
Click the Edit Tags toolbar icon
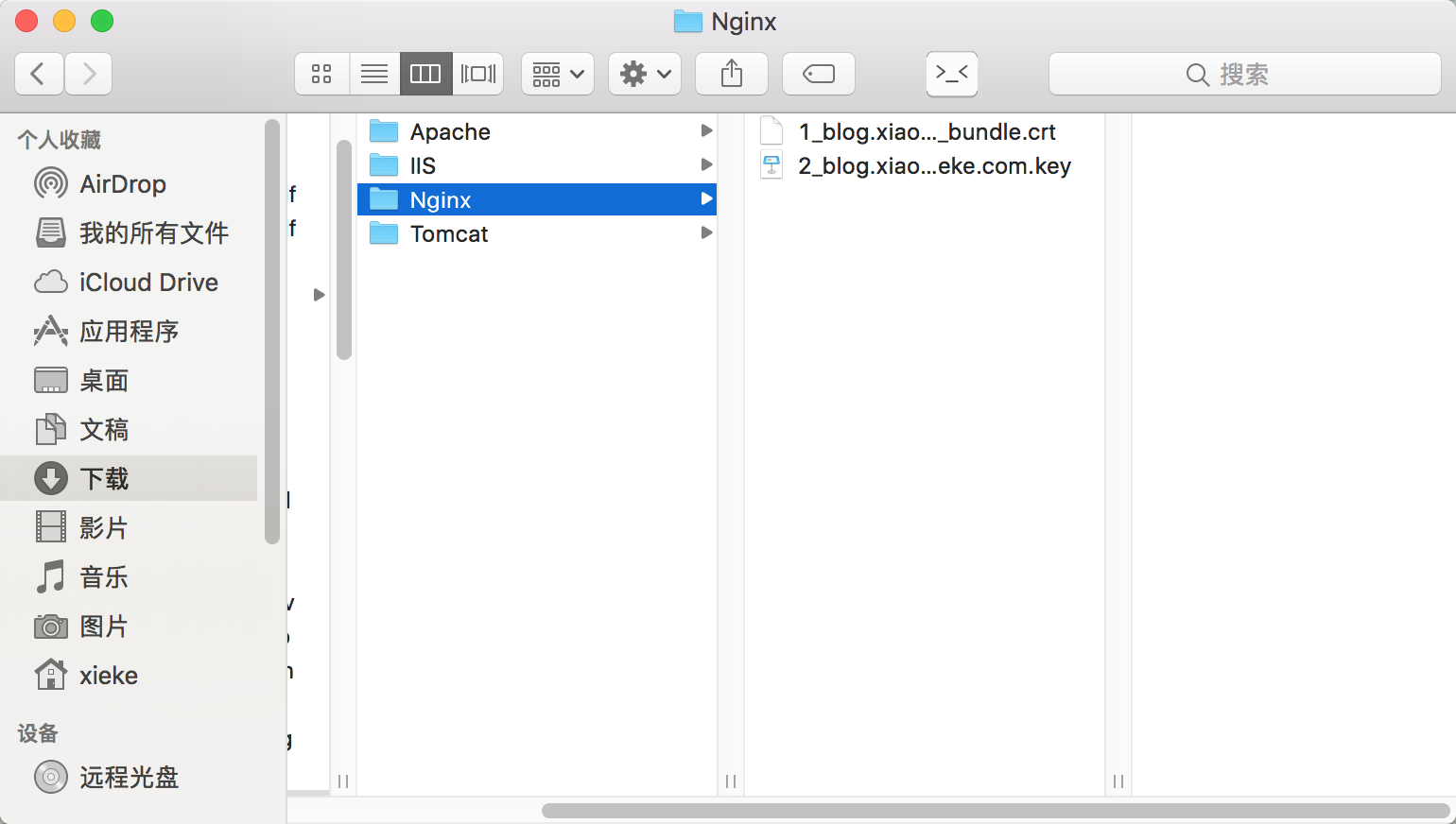click(x=819, y=74)
